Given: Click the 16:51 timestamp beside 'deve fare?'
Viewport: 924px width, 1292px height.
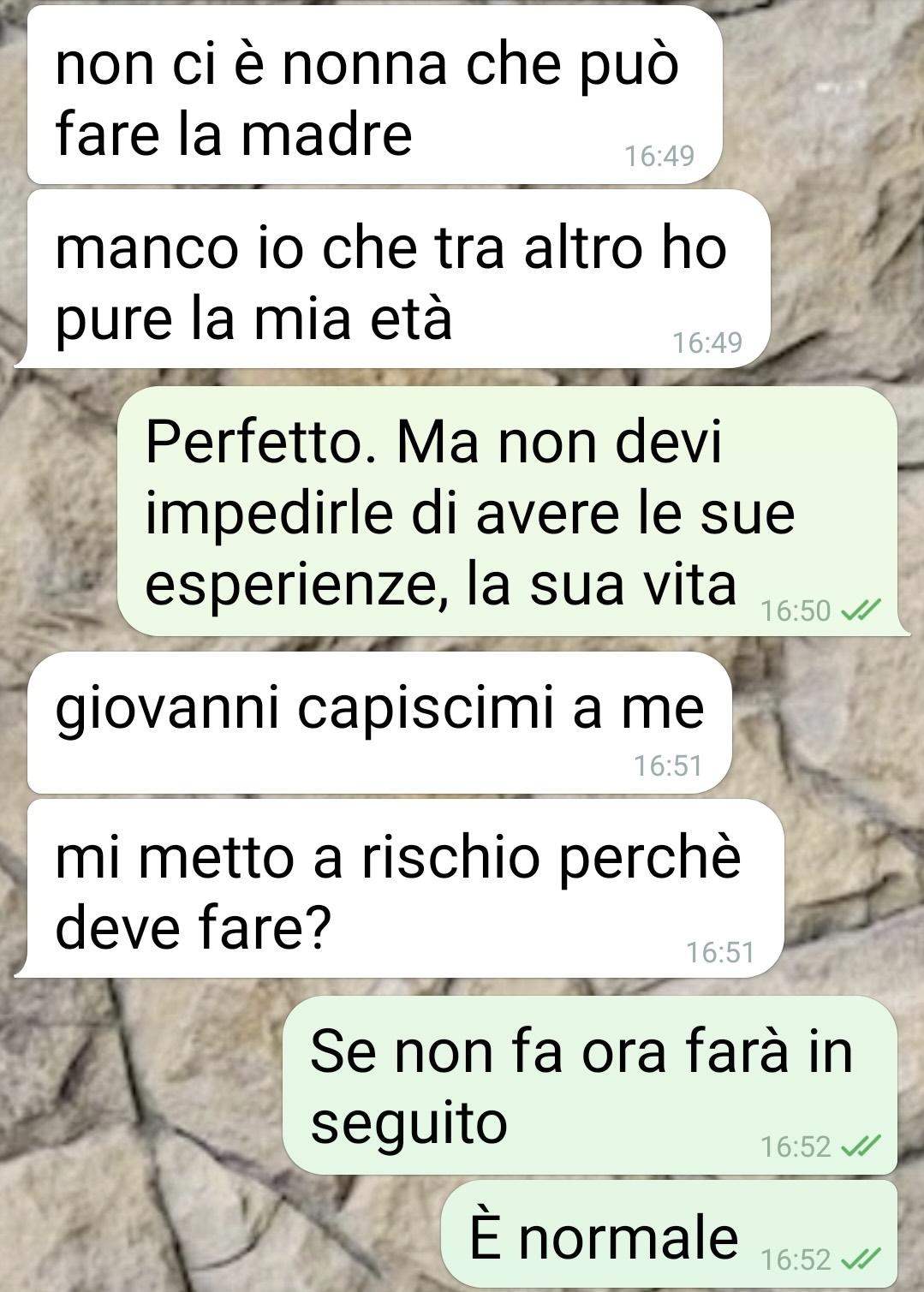Looking at the screenshot, I should 720,952.
